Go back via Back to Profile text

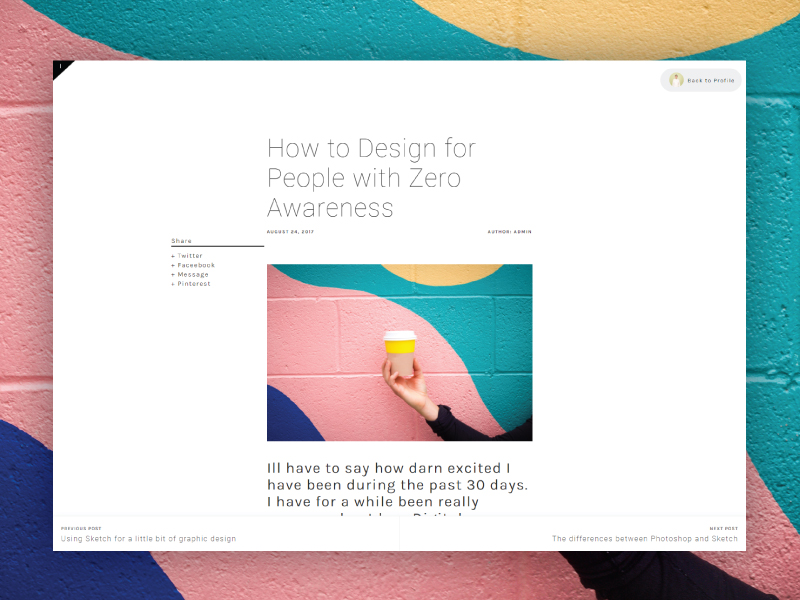tap(711, 81)
